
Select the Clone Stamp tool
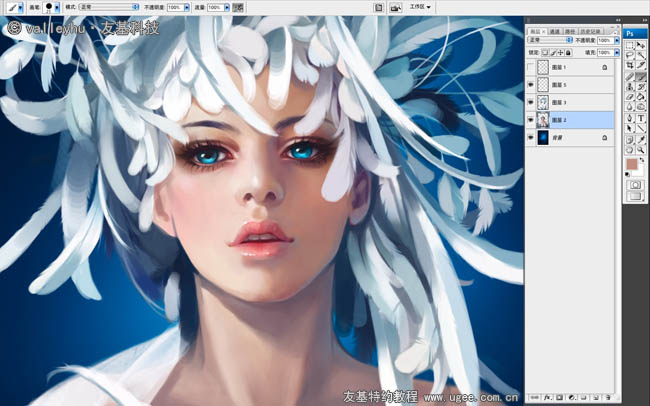click(629, 86)
